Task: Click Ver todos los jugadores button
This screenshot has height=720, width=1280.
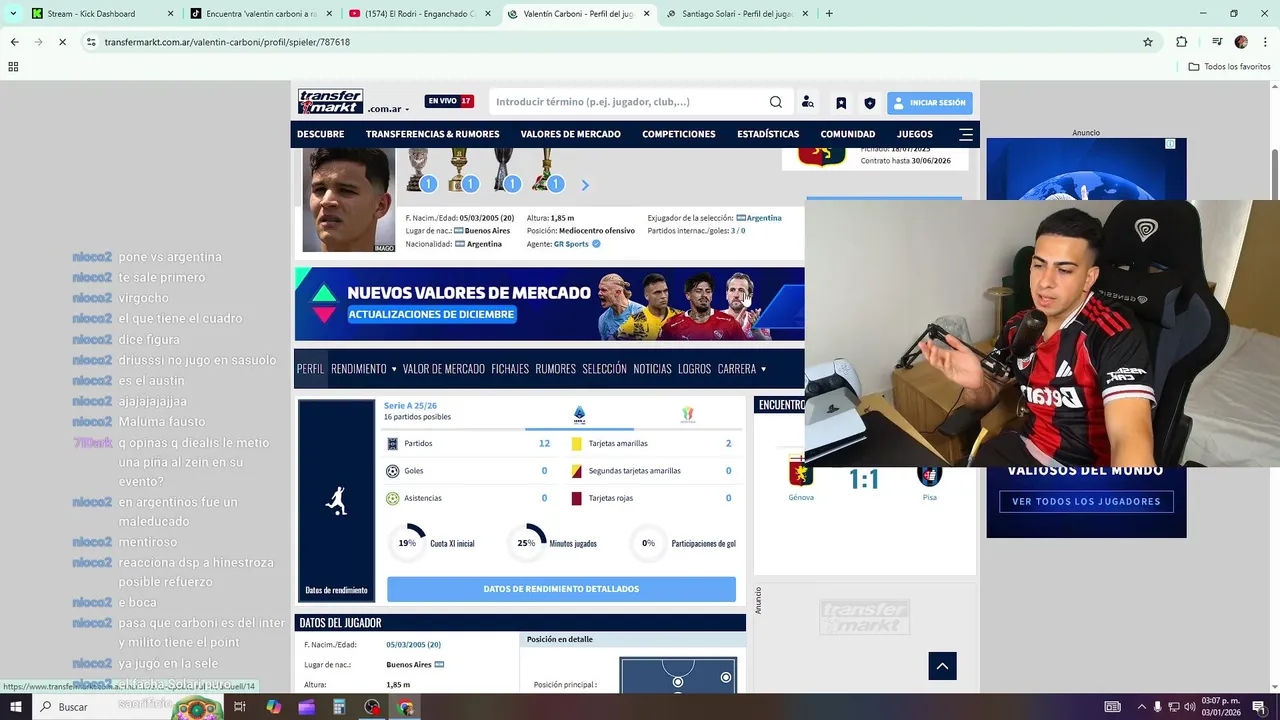Action: pyautogui.click(x=1086, y=501)
